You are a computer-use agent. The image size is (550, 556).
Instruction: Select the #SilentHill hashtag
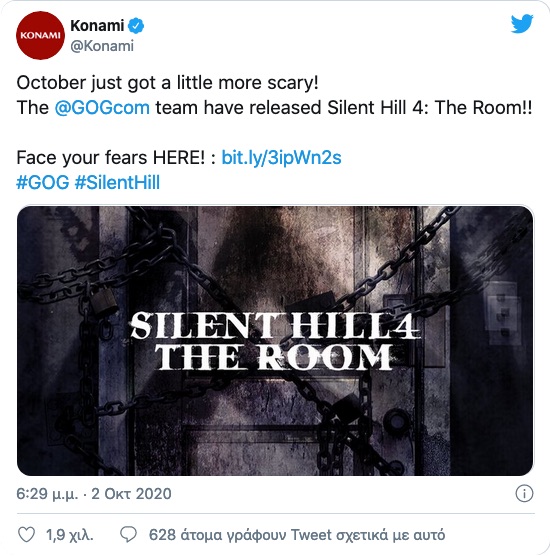click(117, 182)
